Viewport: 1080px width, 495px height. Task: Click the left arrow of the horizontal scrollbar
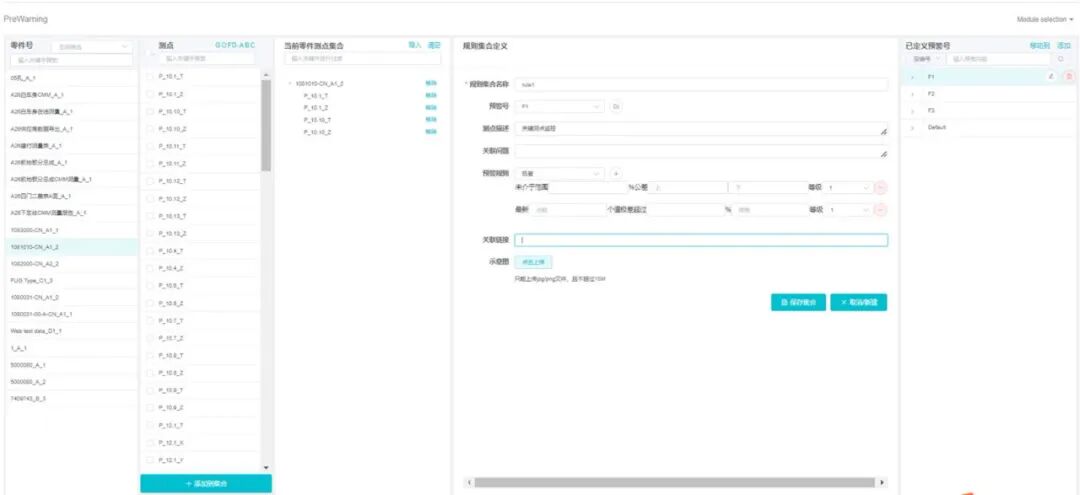[470, 483]
